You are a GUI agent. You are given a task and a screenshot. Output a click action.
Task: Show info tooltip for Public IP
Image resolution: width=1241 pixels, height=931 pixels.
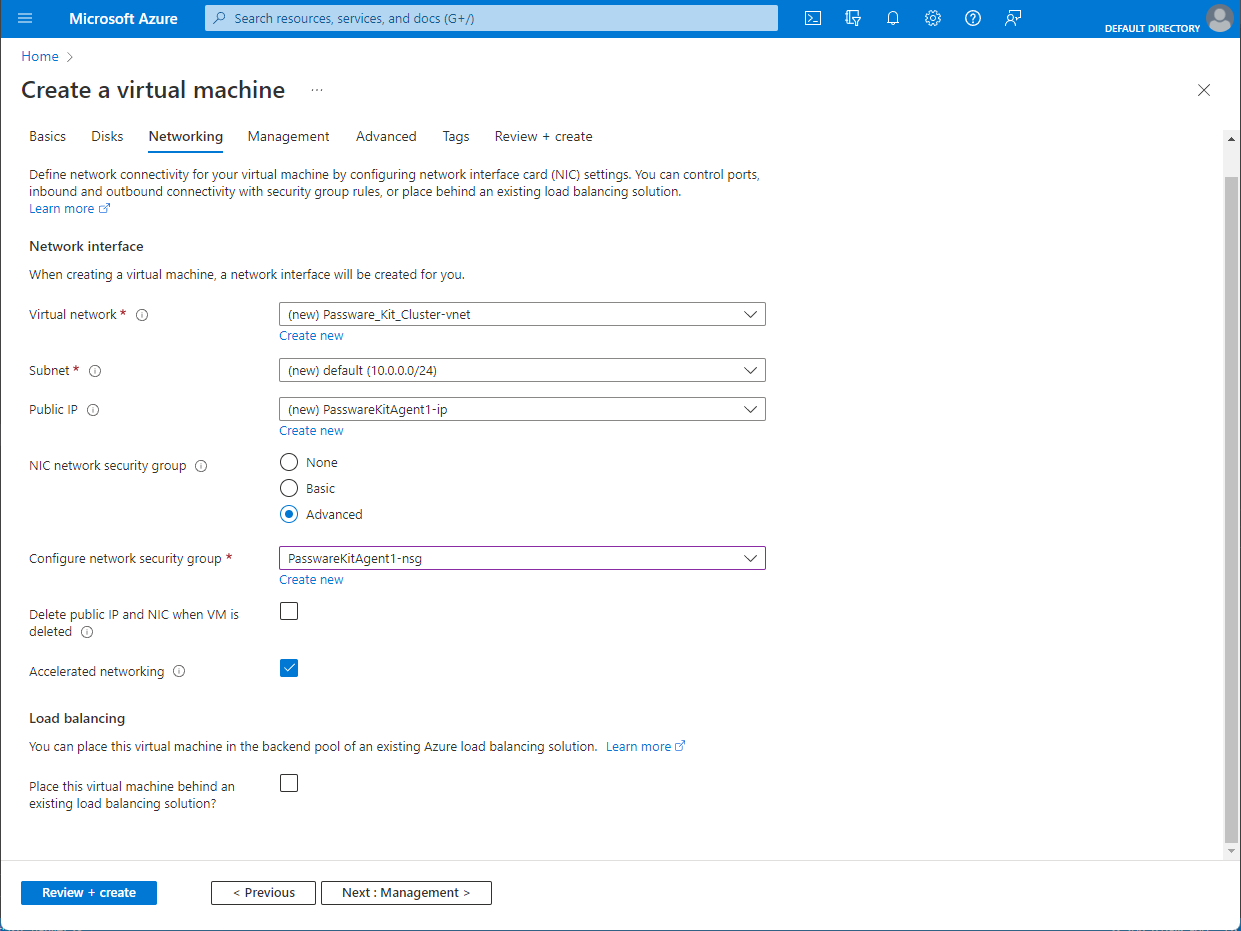(x=93, y=410)
